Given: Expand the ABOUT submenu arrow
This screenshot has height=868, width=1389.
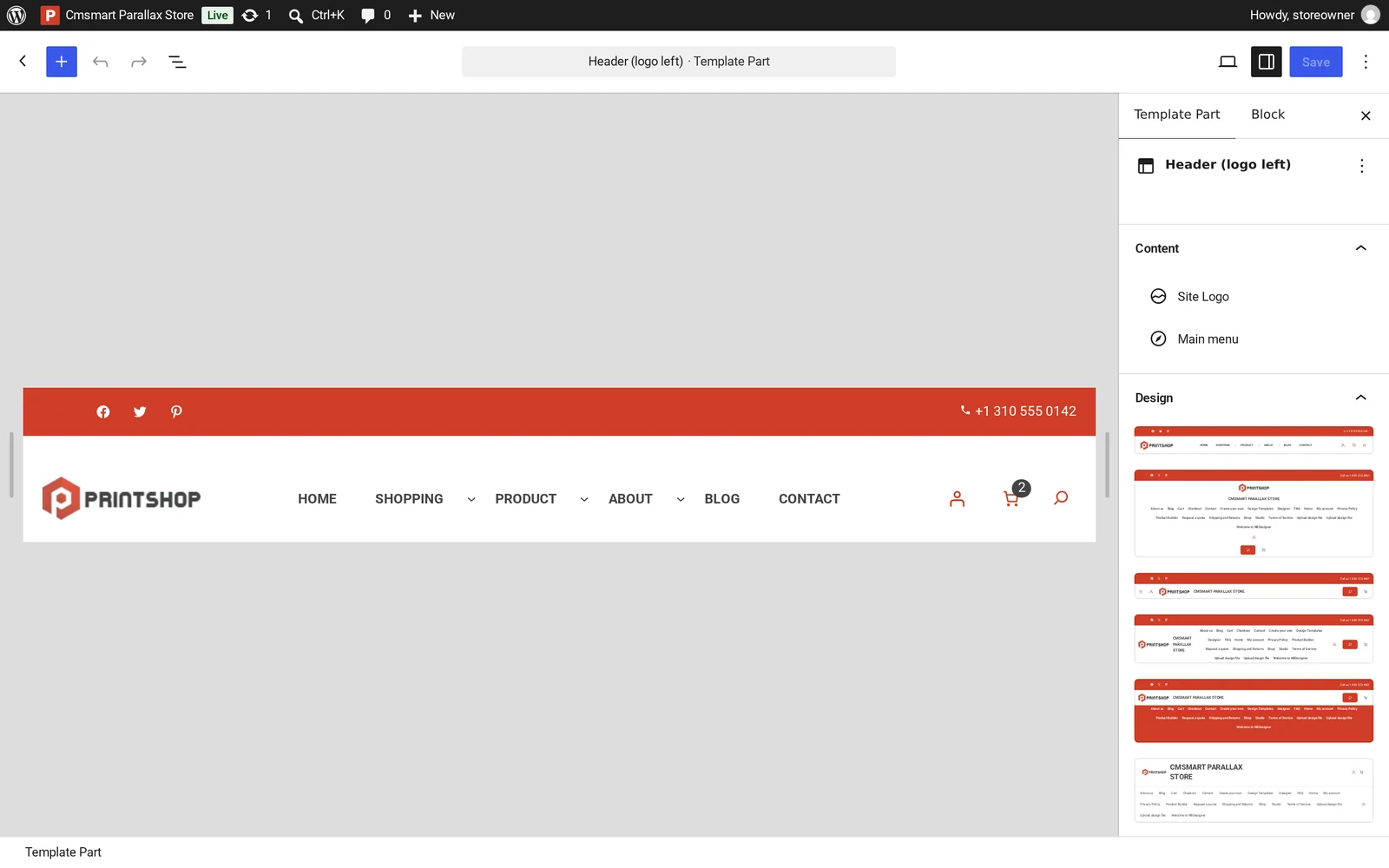Looking at the screenshot, I should click(681, 499).
